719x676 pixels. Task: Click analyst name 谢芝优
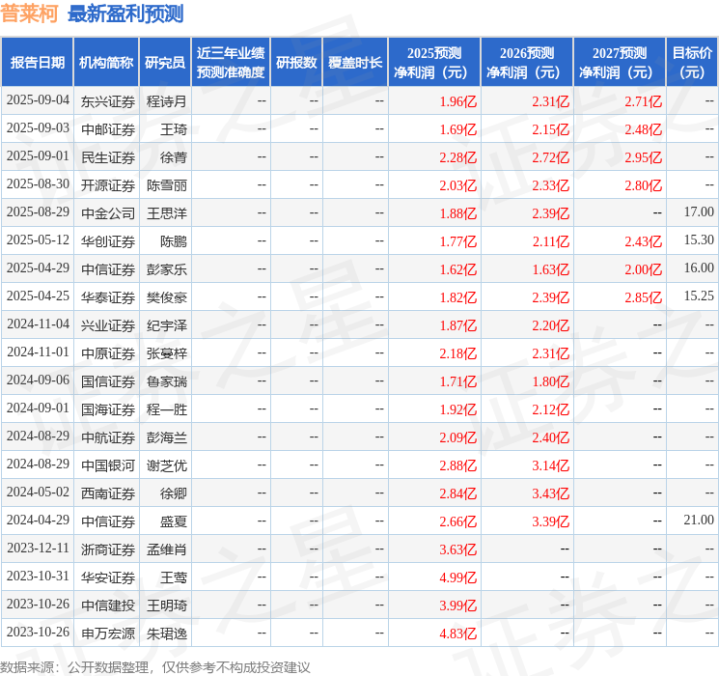click(x=166, y=465)
